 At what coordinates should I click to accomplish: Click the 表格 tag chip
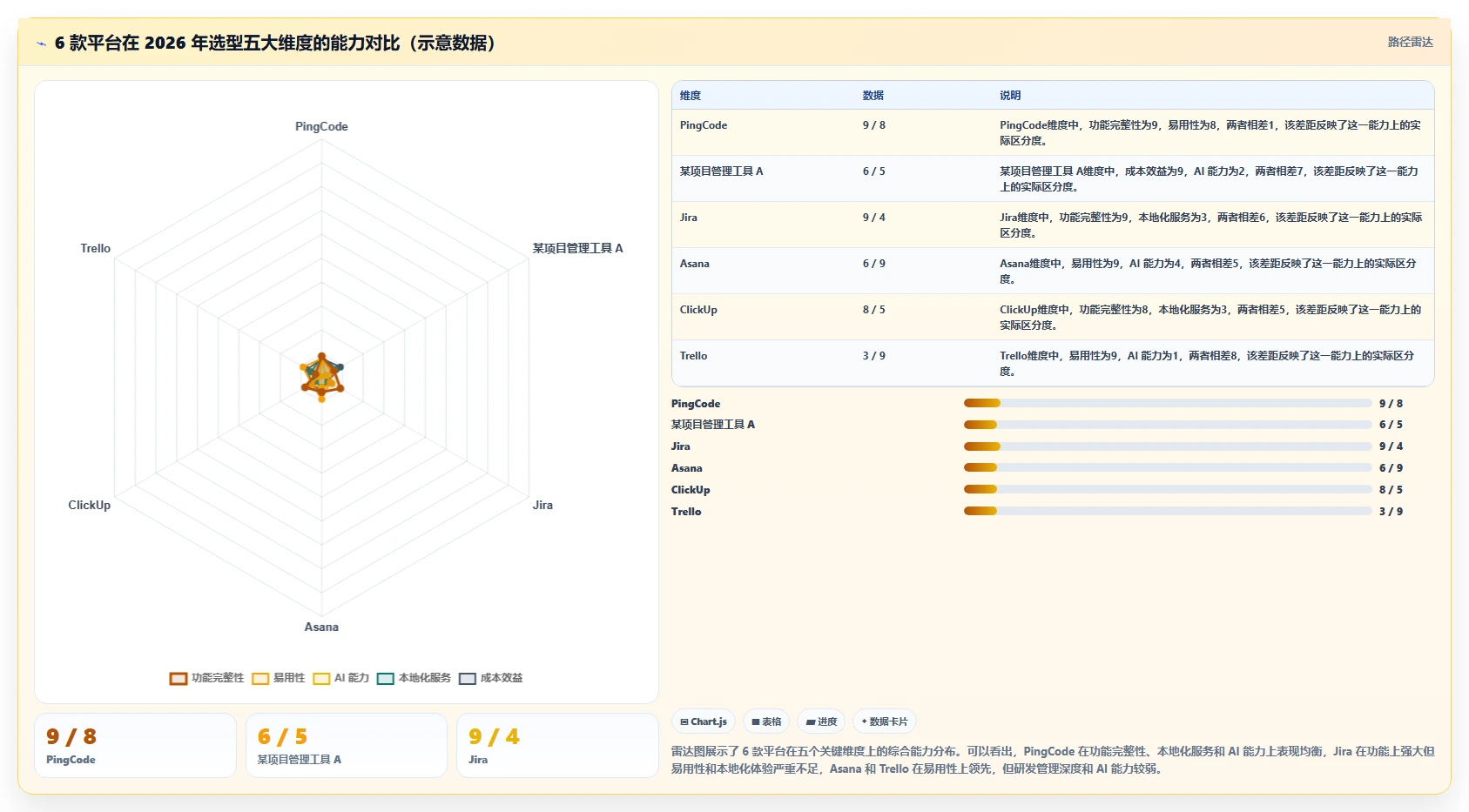pyautogui.click(x=766, y=721)
